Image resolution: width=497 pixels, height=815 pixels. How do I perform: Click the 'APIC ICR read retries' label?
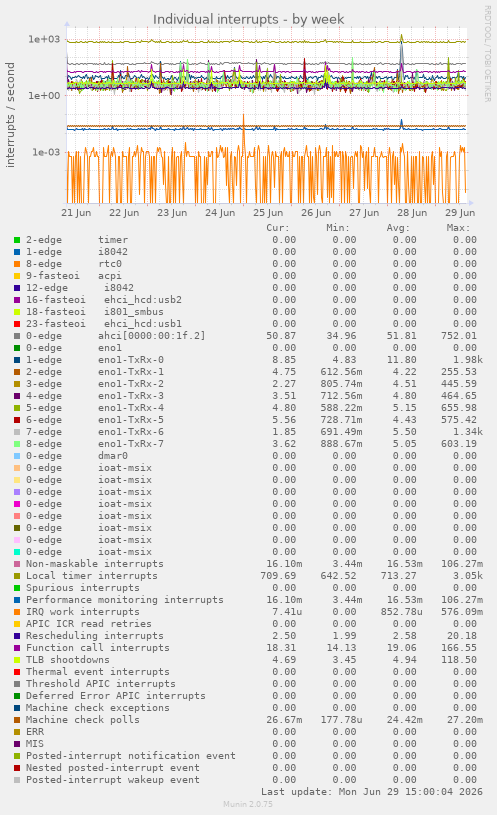tap(89, 624)
